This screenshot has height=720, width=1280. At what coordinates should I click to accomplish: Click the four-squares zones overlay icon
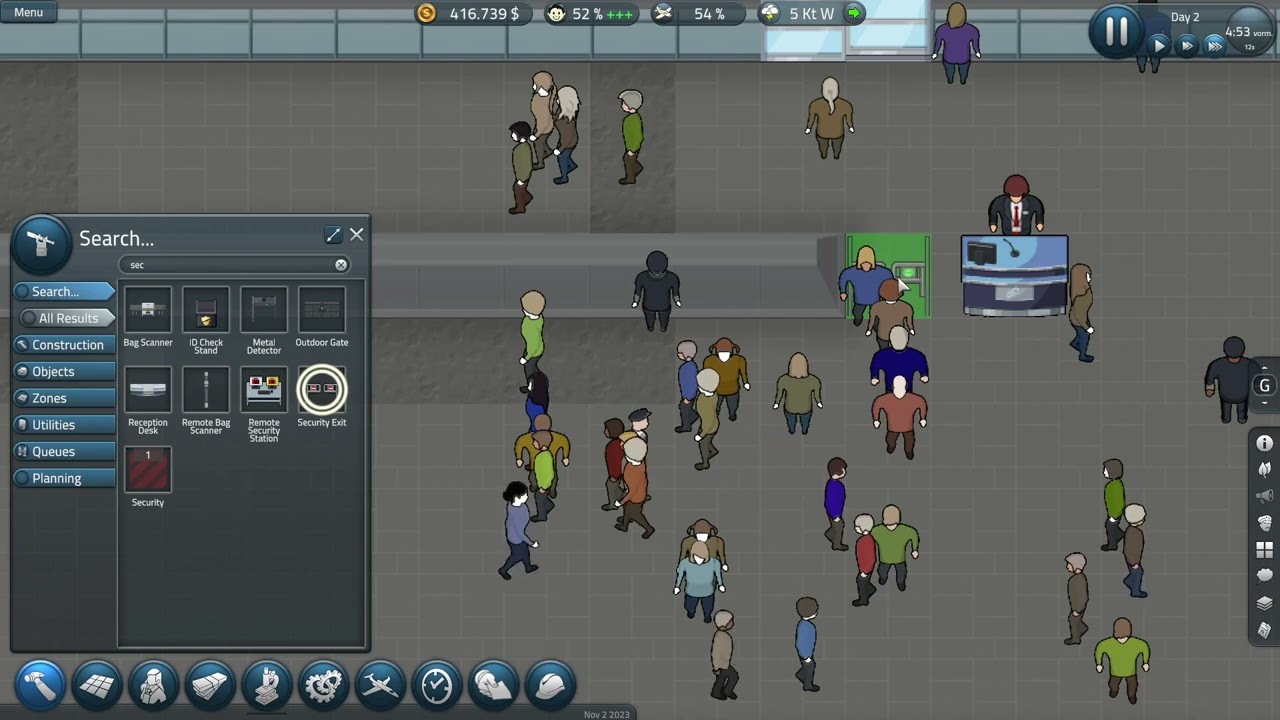pyautogui.click(x=1264, y=550)
